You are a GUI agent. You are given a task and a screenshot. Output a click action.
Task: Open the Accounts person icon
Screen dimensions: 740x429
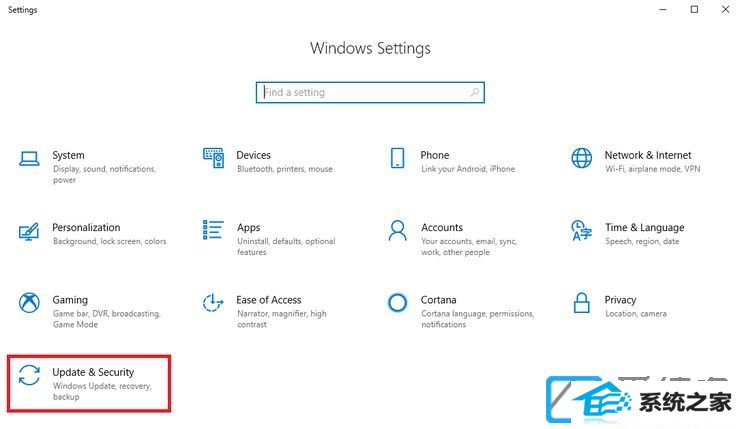[x=397, y=230]
